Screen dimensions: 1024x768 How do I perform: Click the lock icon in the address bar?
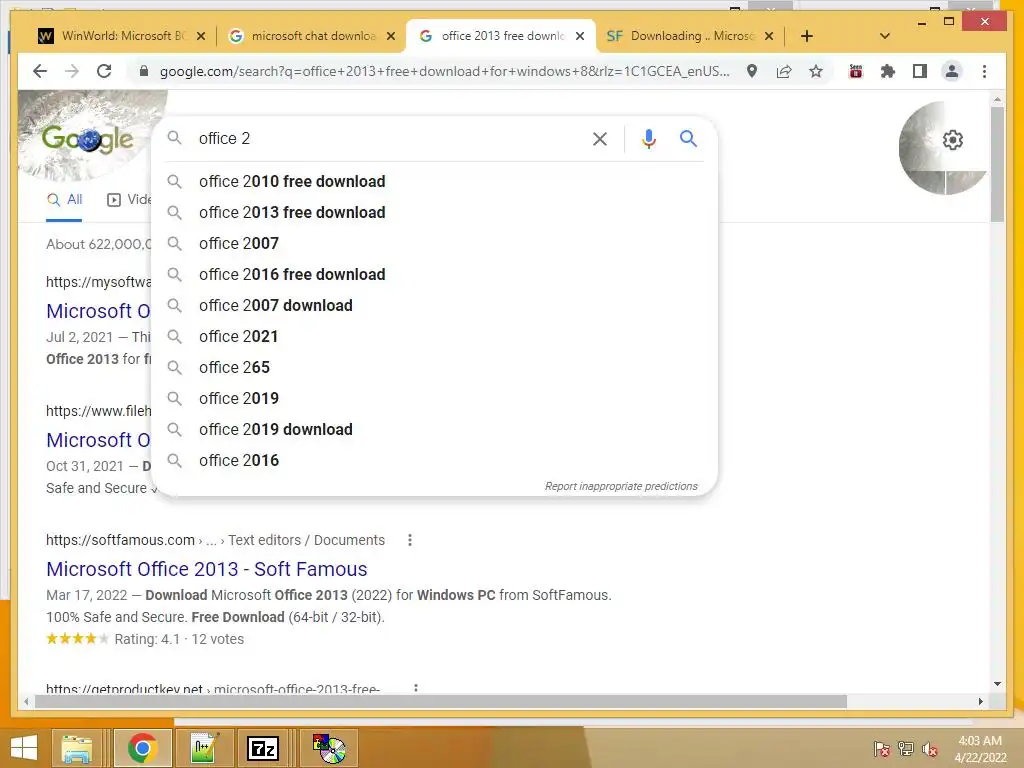(144, 71)
